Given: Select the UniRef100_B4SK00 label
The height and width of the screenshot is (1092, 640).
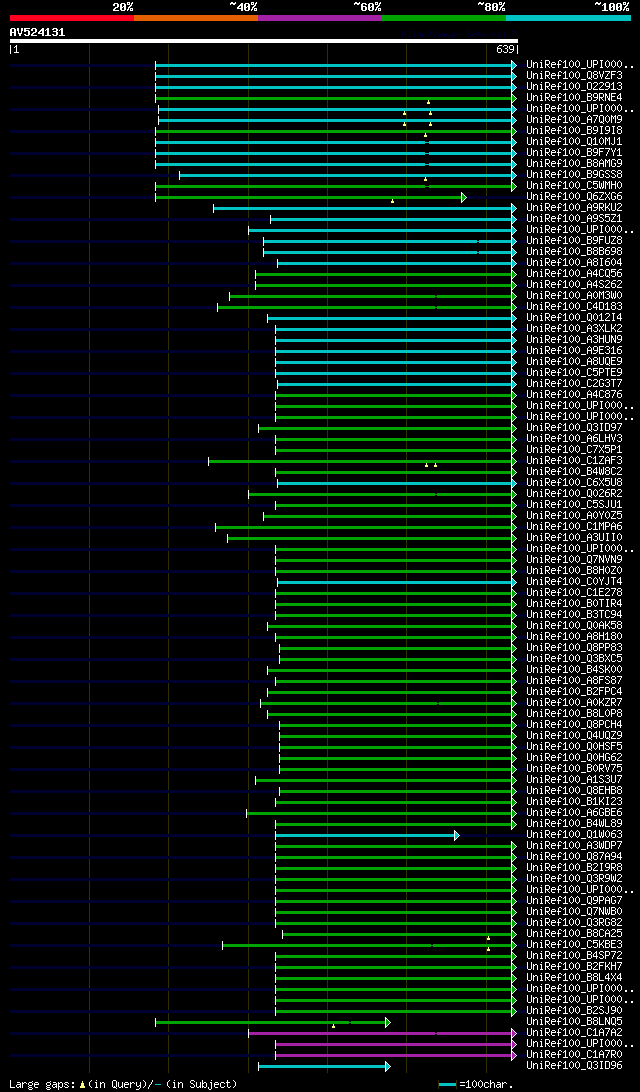Looking at the screenshot, I should [x=575, y=670].
